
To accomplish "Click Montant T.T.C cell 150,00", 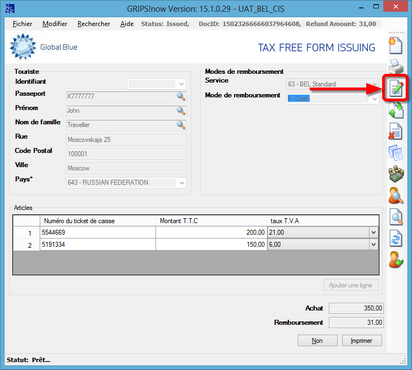I will click(x=211, y=244).
